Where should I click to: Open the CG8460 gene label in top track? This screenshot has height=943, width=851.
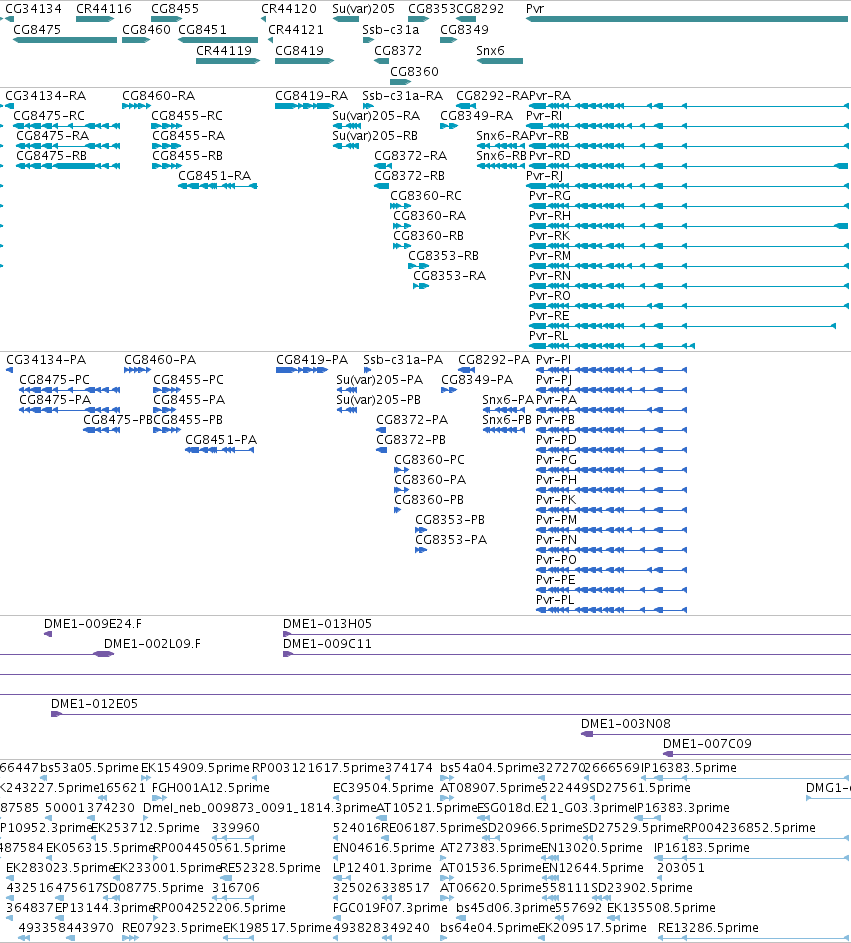(146, 29)
